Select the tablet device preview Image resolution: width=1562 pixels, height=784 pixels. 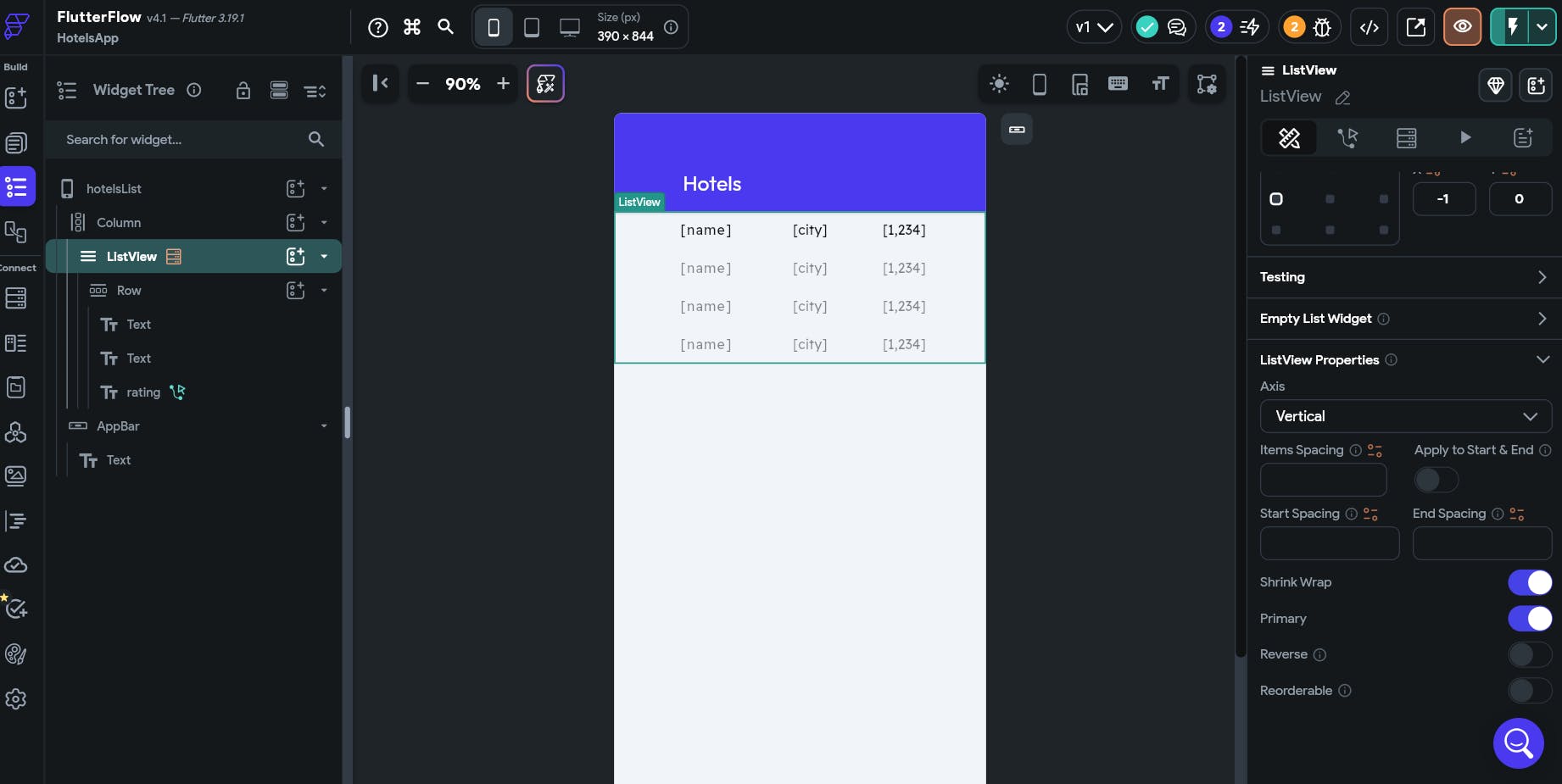click(532, 27)
